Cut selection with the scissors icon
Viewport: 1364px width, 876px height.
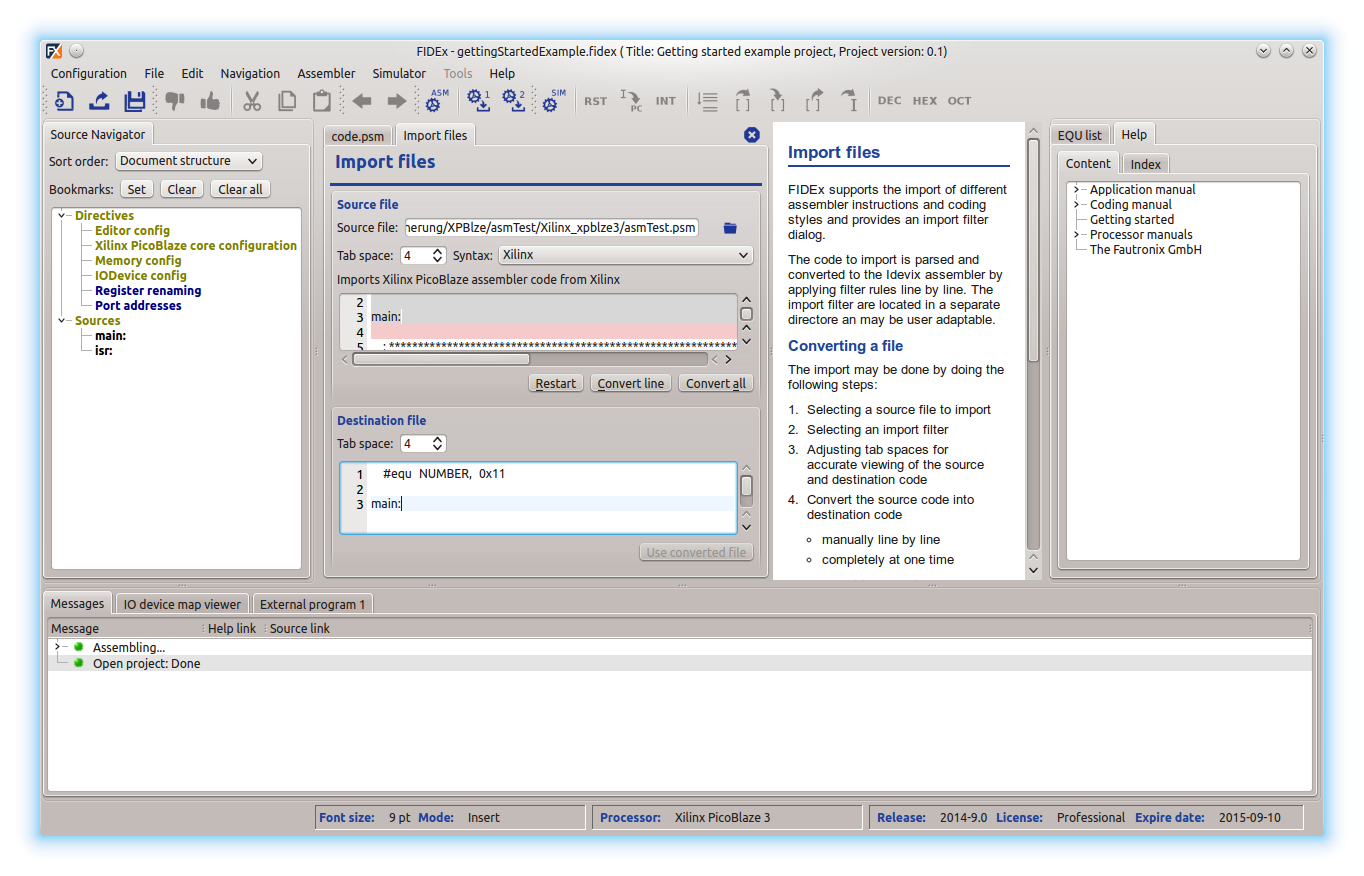[252, 101]
